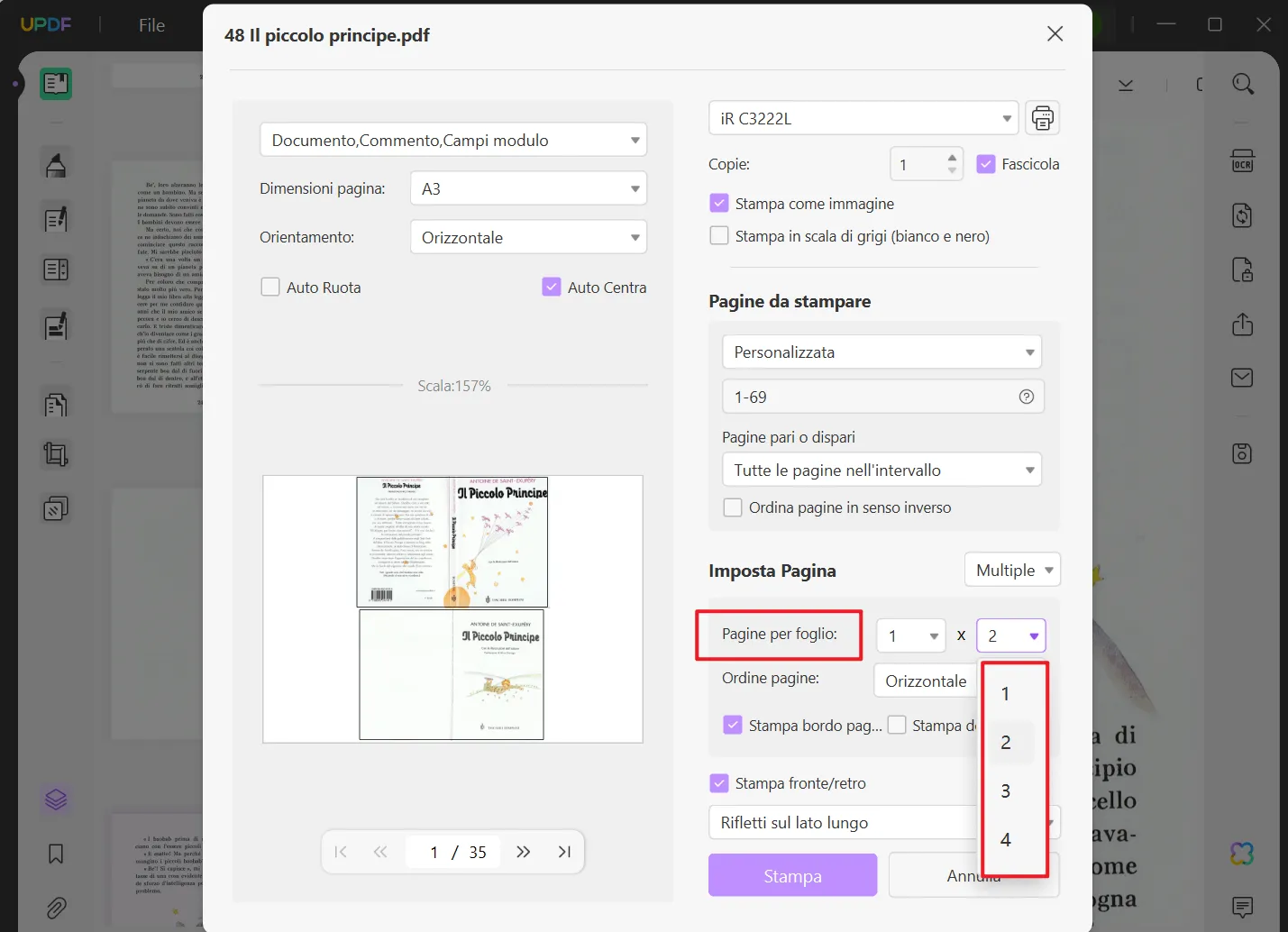1288x932 pixels.
Task: Click the OCR icon in right sidebar
Action: 1242,161
